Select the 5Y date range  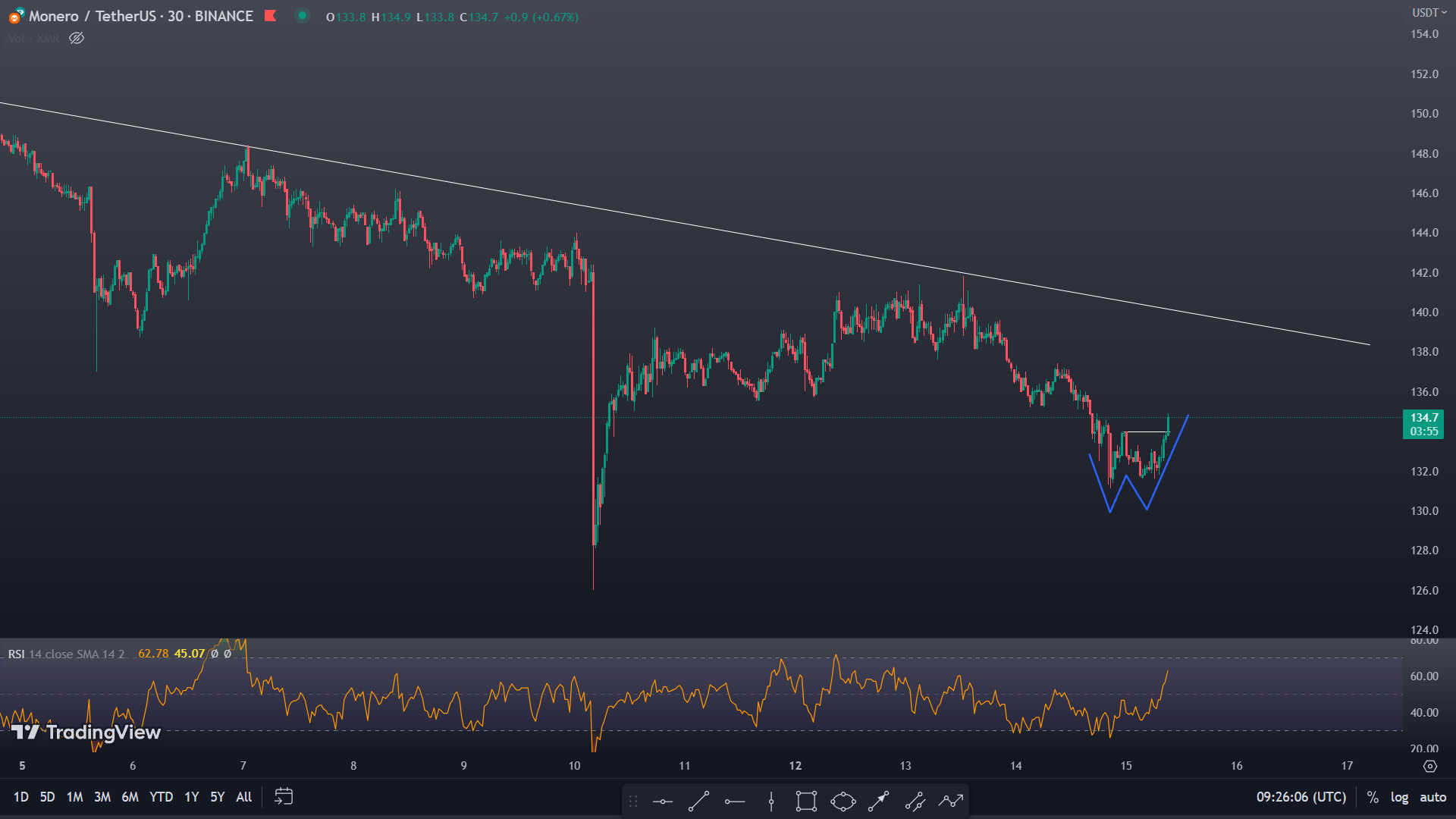[218, 797]
